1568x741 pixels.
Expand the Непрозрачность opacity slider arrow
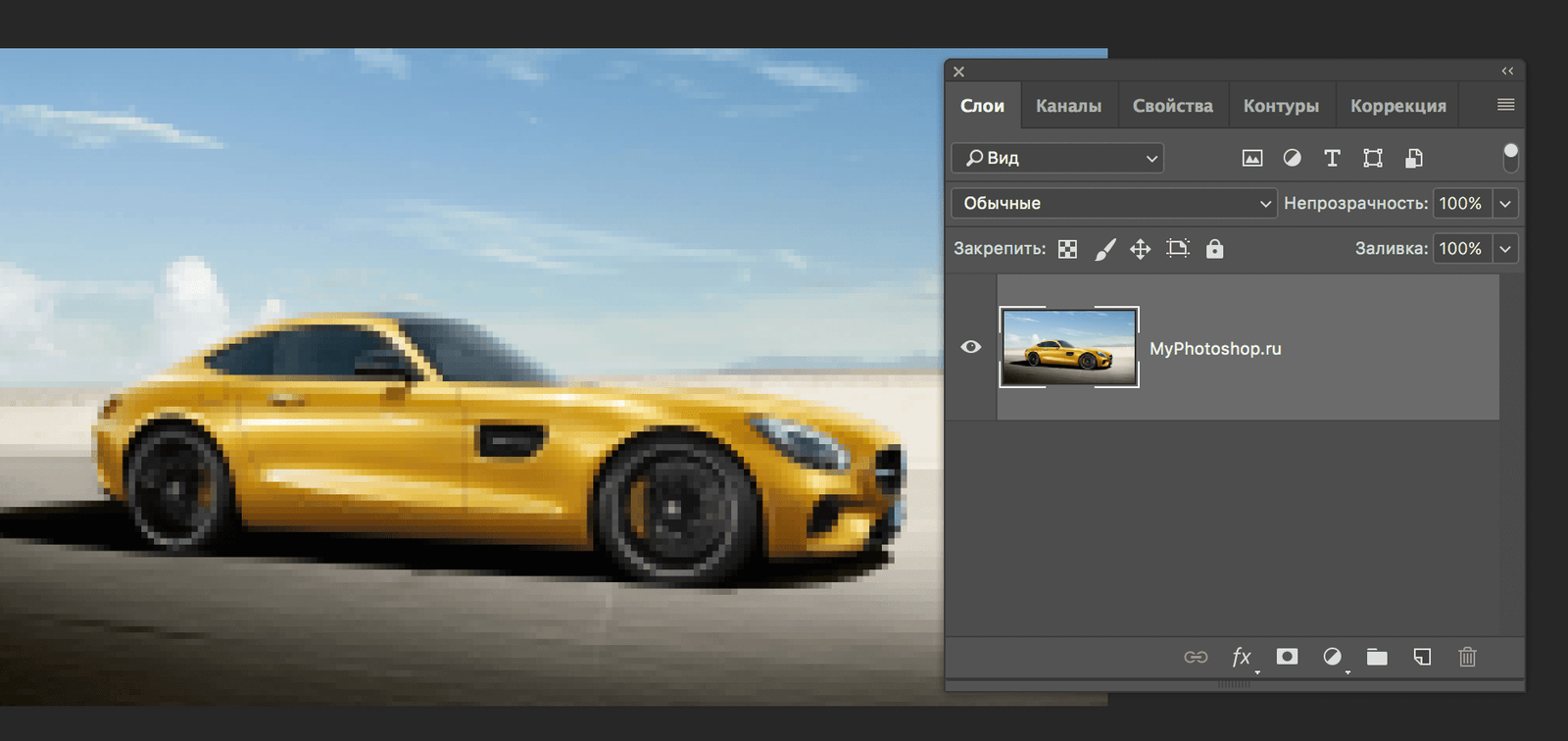pyautogui.click(x=1505, y=204)
